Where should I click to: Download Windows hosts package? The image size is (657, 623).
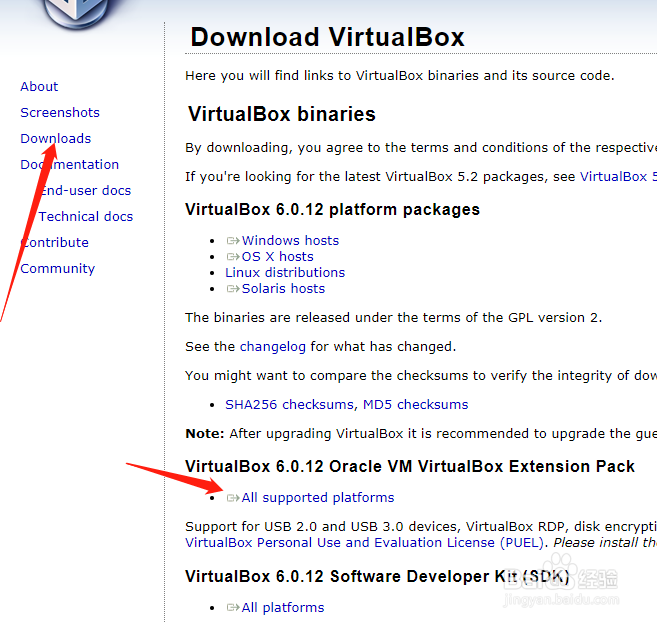(290, 240)
